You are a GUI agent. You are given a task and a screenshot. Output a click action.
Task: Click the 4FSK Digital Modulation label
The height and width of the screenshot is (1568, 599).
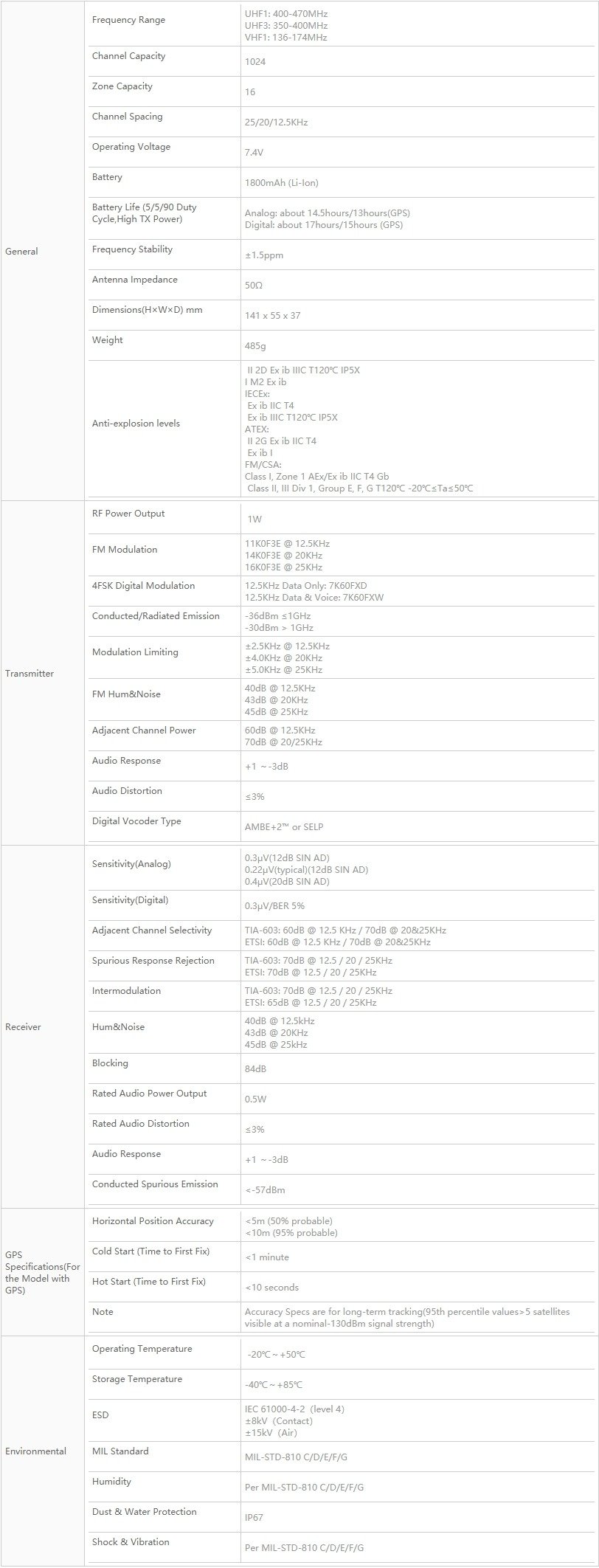click(143, 586)
